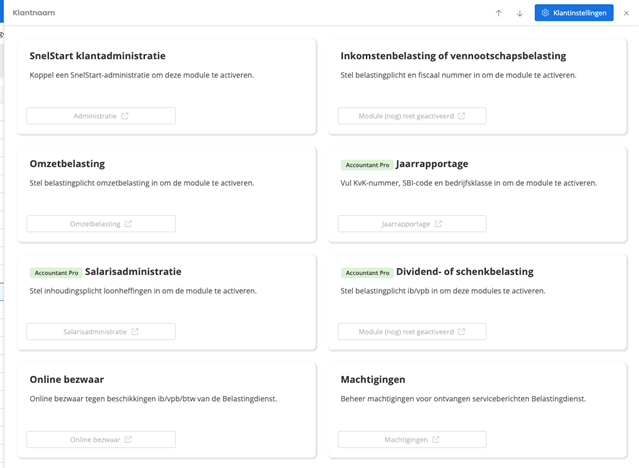
Task: Click the up arrow navigation icon
Action: pyautogui.click(x=499, y=13)
